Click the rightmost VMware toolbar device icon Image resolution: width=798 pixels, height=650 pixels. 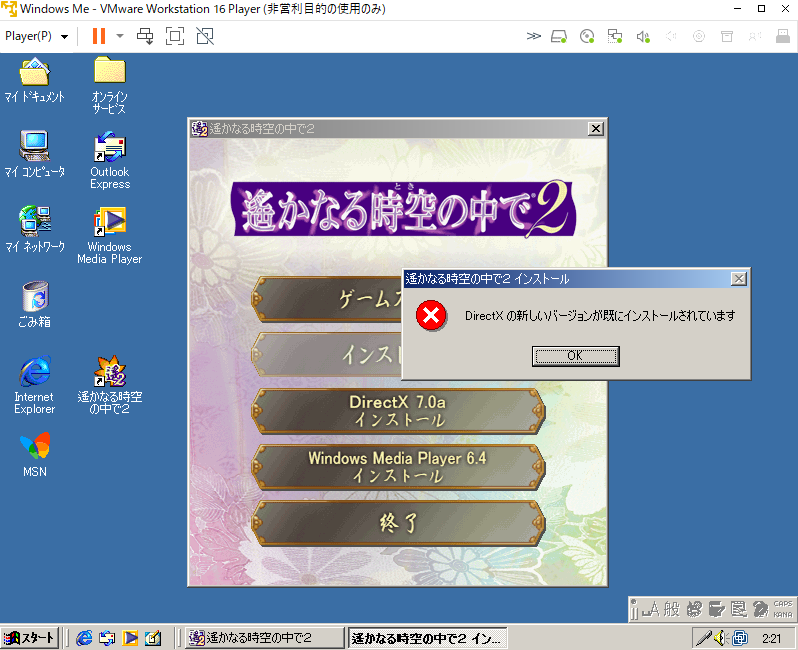pos(783,36)
